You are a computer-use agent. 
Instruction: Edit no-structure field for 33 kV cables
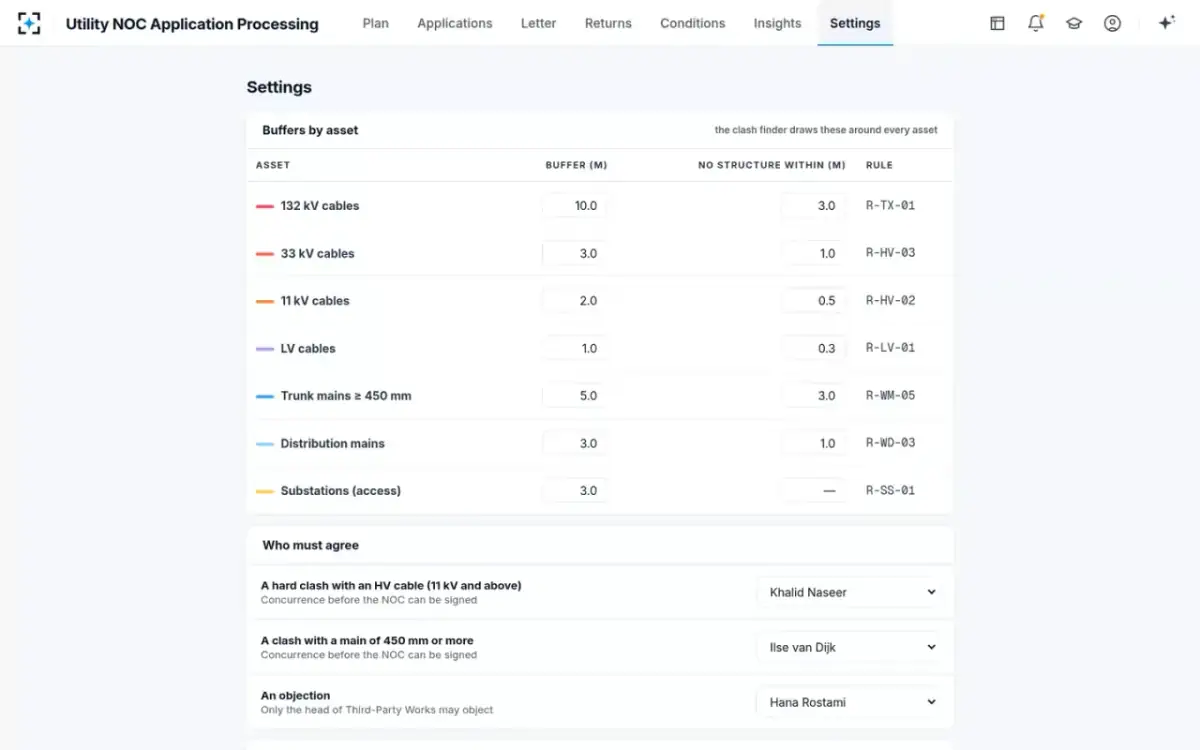coord(813,253)
